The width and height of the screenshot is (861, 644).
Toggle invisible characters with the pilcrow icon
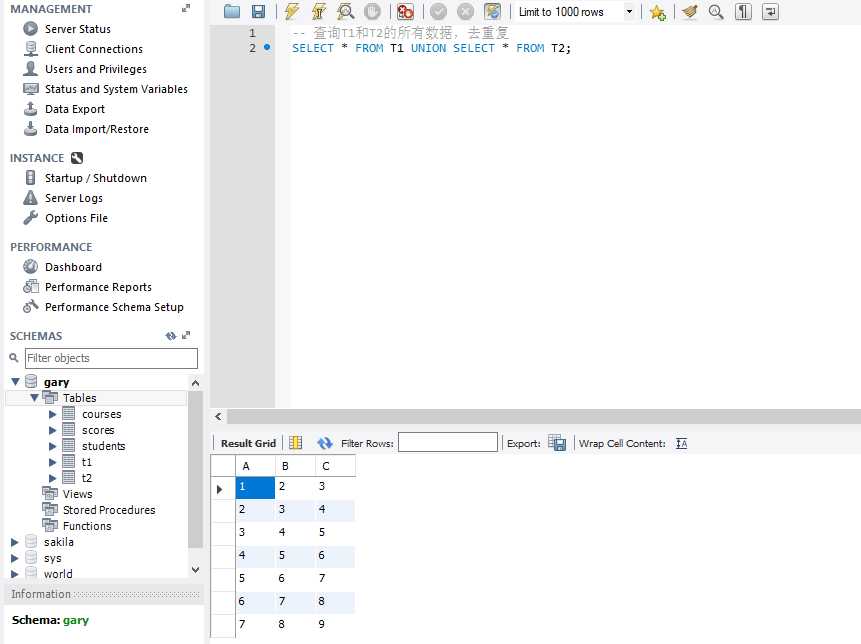pyautogui.click(x=743, y=12)
